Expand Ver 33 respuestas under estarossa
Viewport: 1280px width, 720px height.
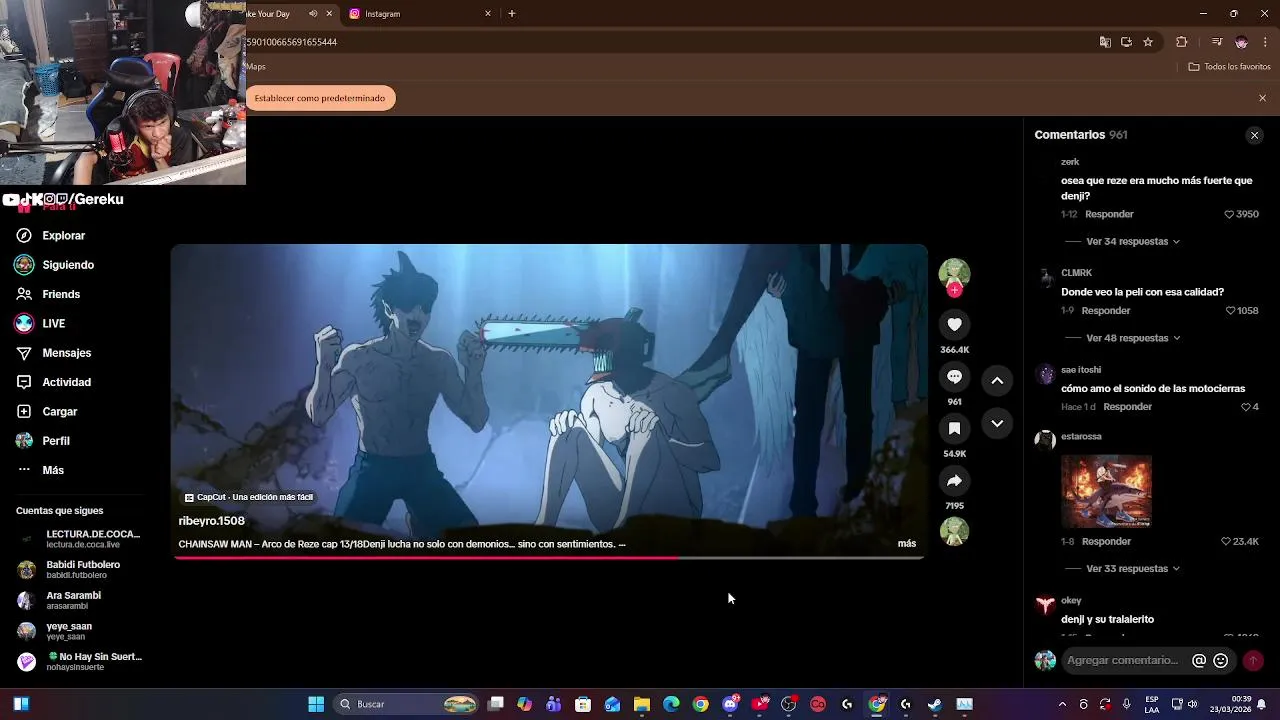pyautogui.click(x=1132, y=569)
